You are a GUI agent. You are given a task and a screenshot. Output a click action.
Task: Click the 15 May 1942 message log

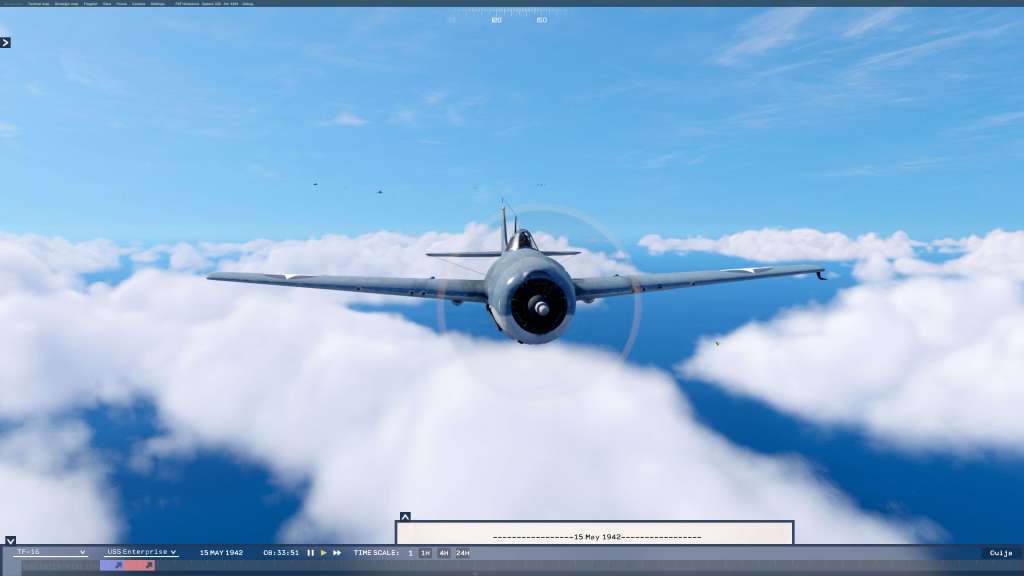point(595,536)
